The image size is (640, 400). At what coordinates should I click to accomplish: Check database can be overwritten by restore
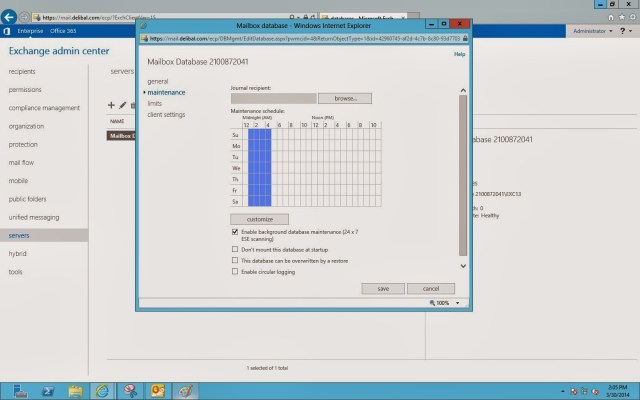click(235, 260)
